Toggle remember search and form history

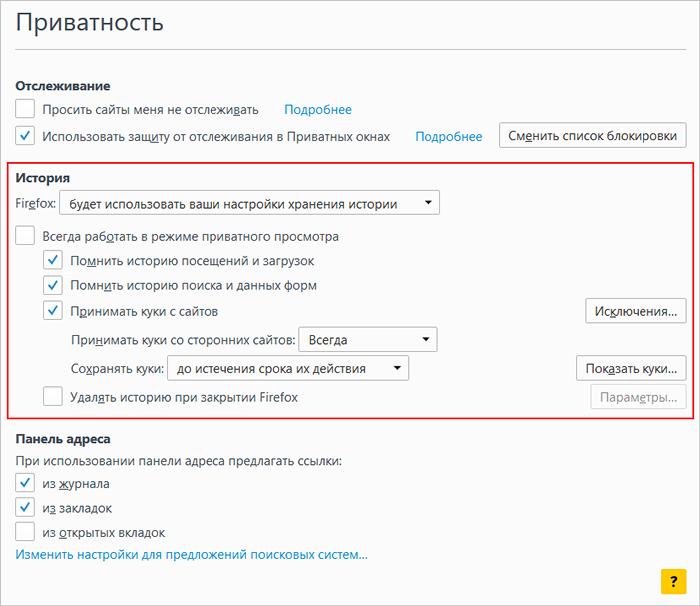53,285
